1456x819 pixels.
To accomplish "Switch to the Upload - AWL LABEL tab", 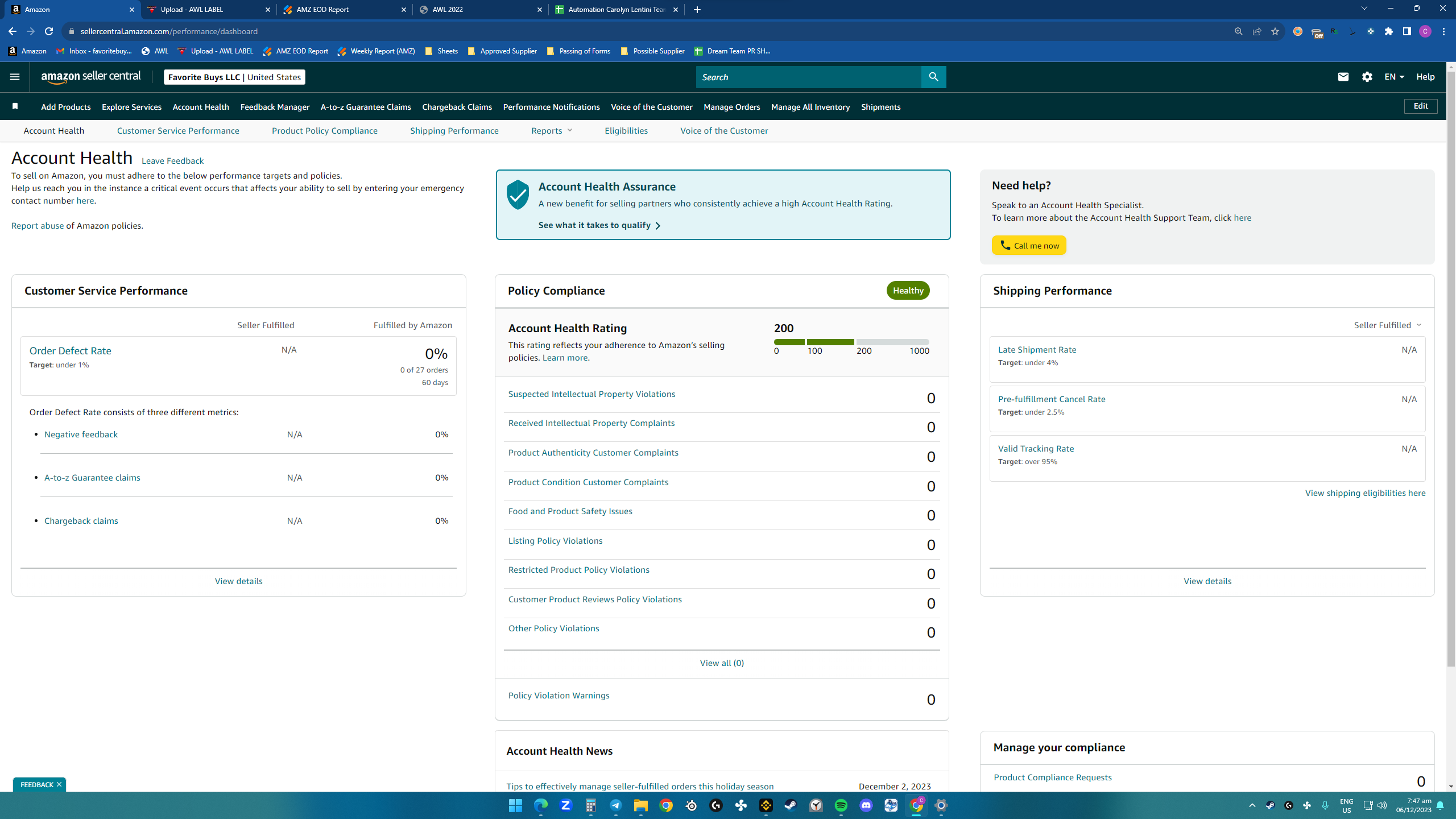I will (x=209, y=10).
